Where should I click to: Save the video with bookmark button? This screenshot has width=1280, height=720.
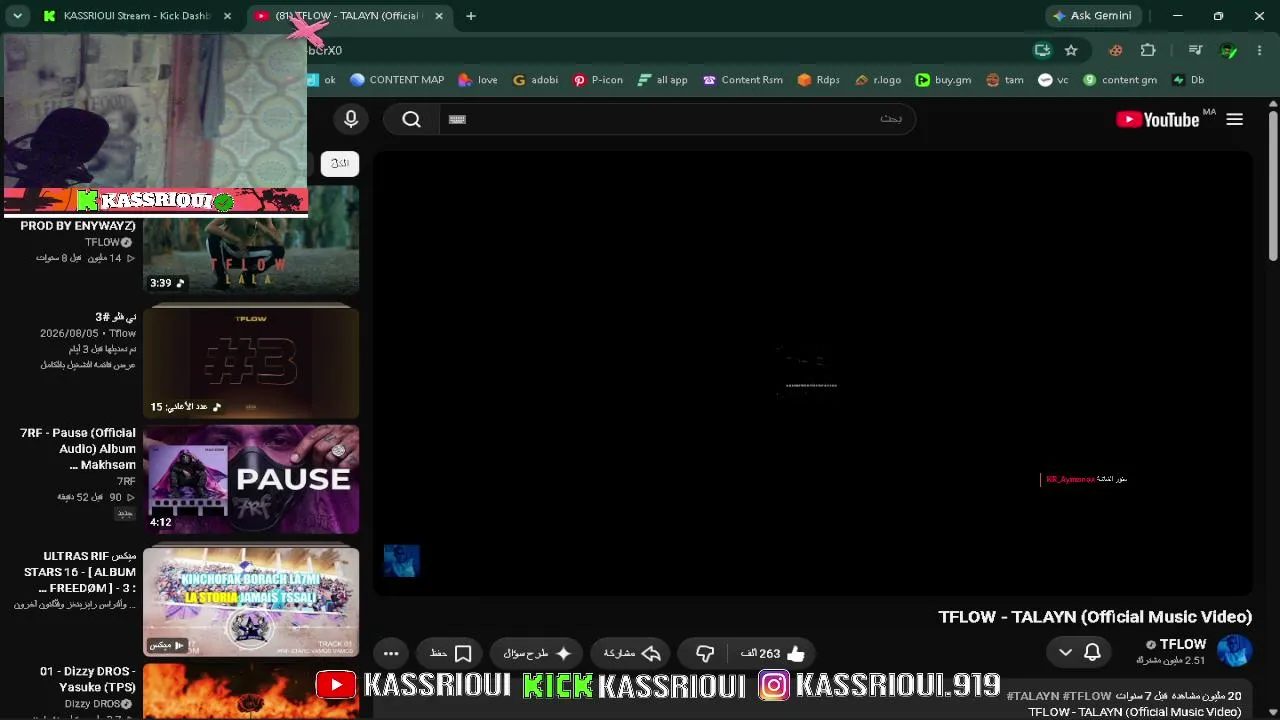[x=451, y=653]
